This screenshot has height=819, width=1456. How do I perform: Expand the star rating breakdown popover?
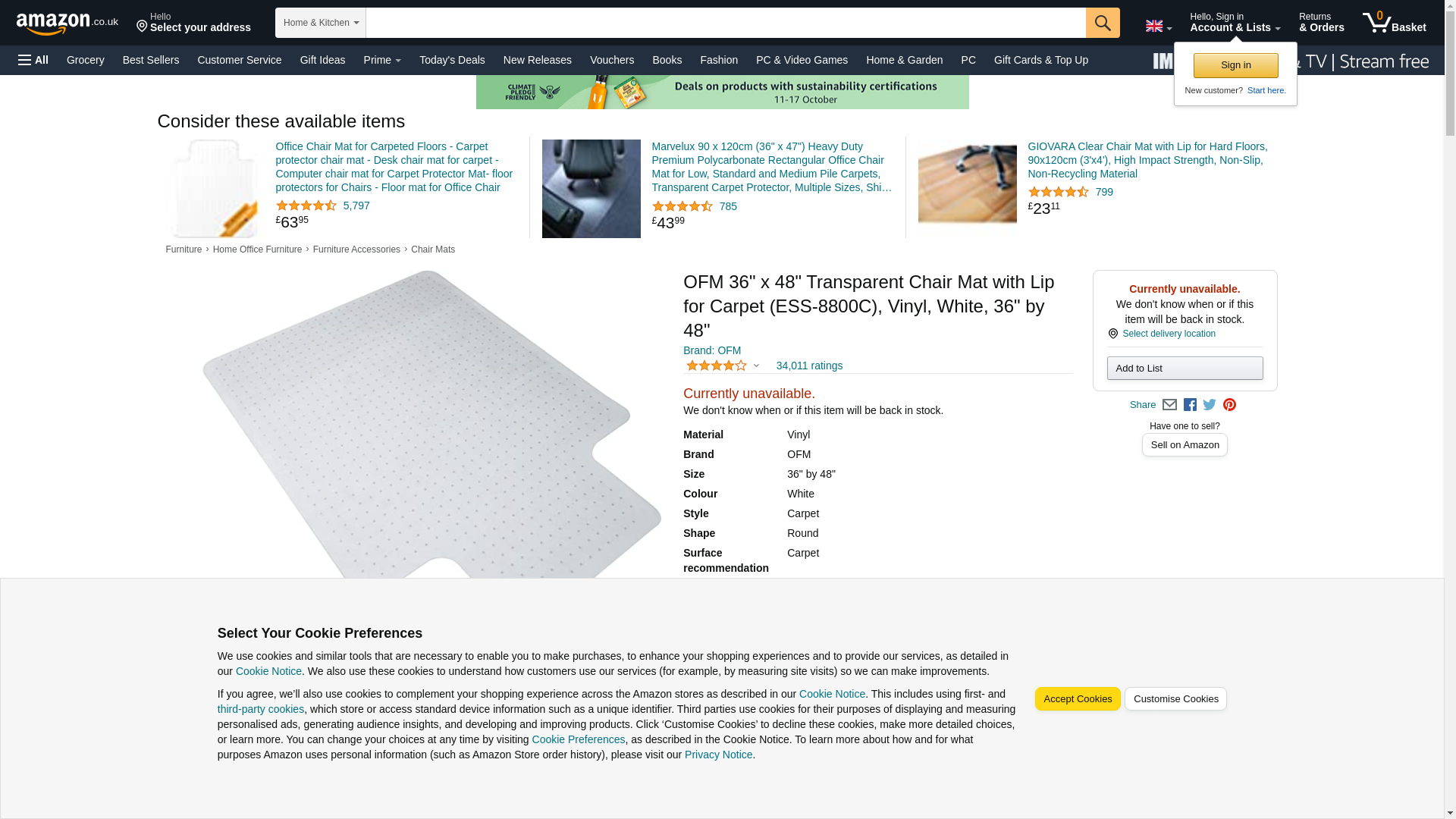722,366
